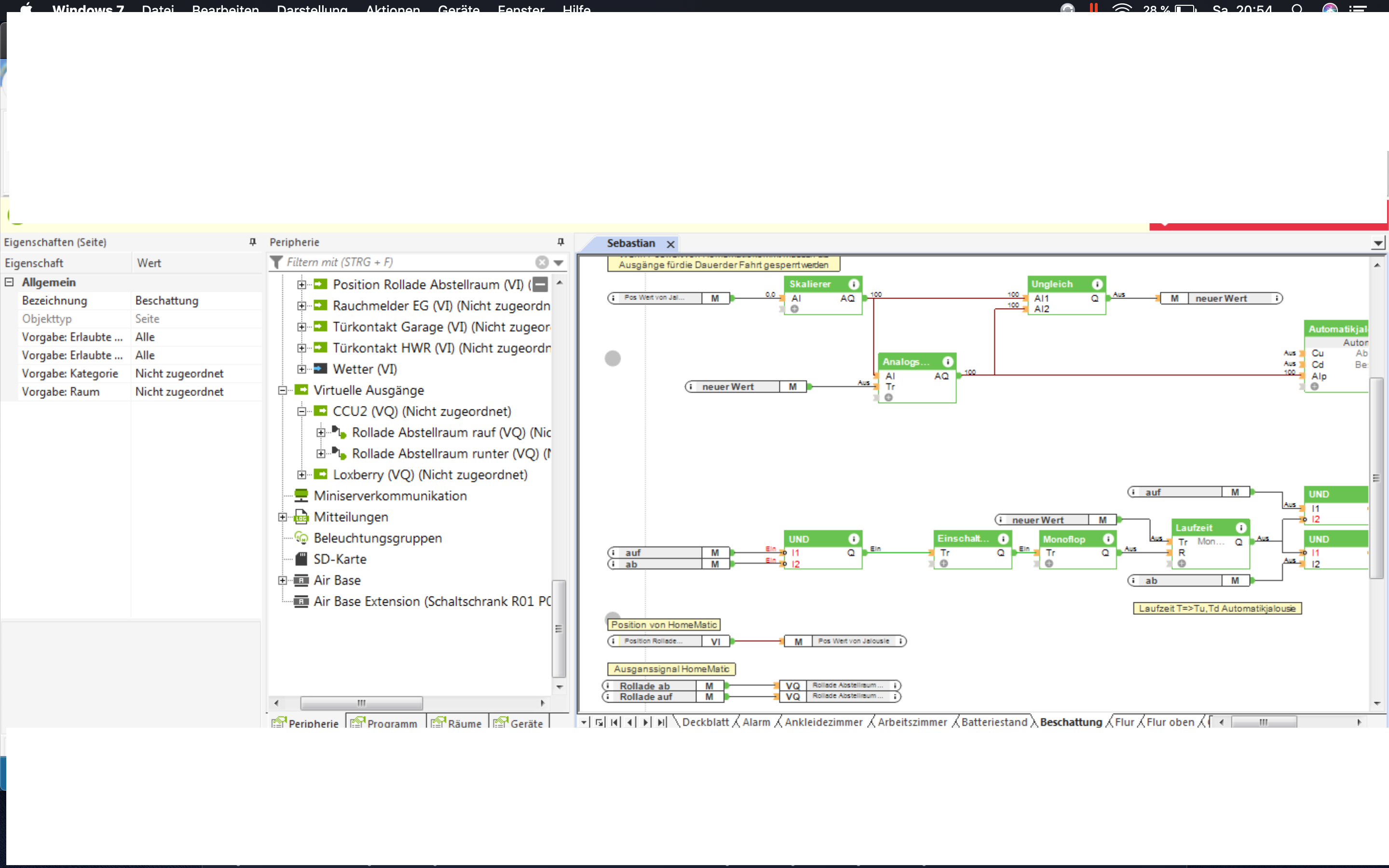Click the Peripherie horizontal scrollbar thumb
Image resolution: width=1389 pixels, height=868 pixels.
pos(362,703)
